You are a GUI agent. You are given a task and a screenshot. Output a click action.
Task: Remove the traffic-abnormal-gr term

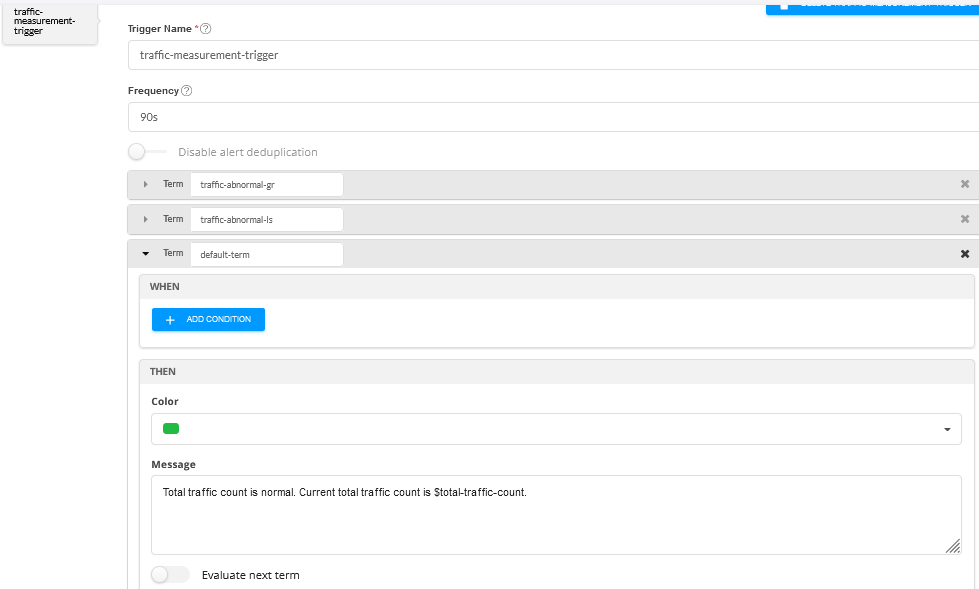tap(964, 184)
